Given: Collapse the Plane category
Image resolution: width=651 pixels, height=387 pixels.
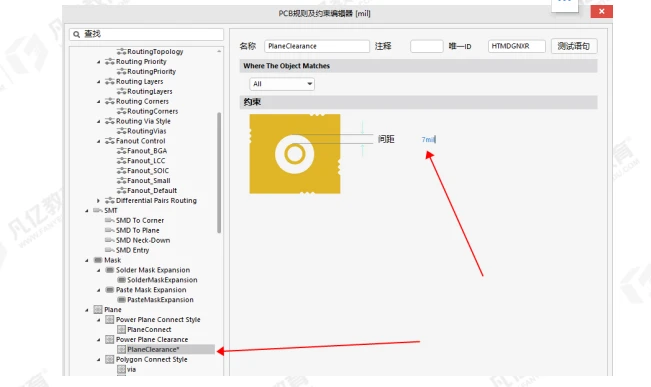Looking at the screenshot, I should coord(87,310).
